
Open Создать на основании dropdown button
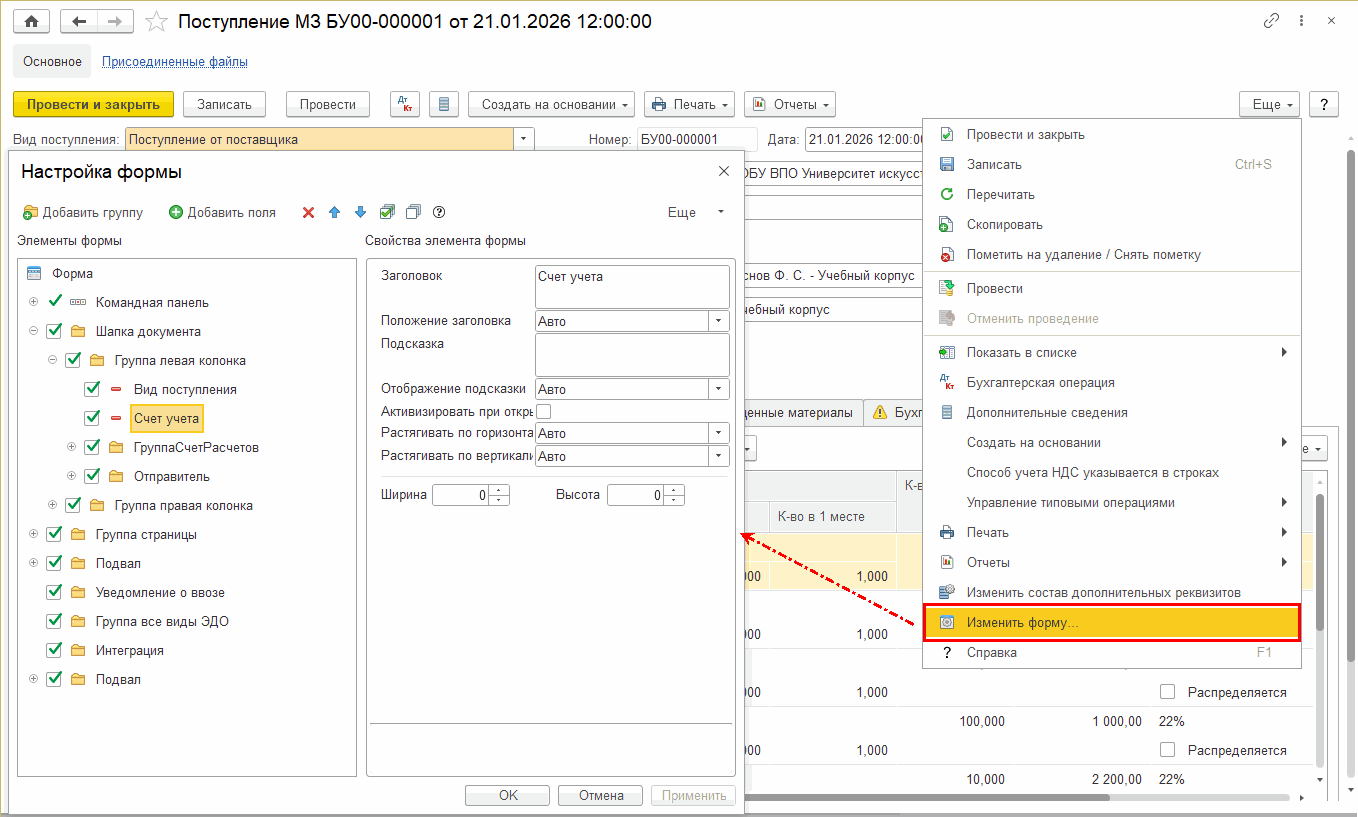[x=552, y=104]
